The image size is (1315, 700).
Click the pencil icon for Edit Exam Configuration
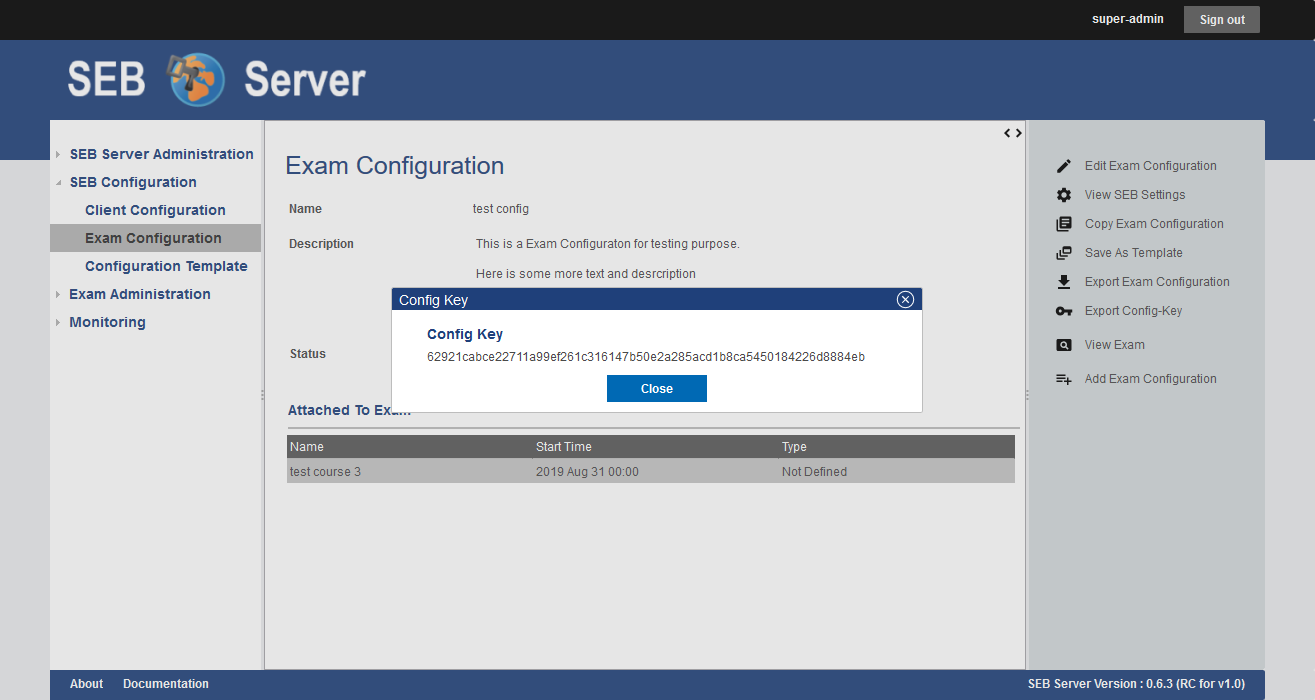[x=1064, y=166]
